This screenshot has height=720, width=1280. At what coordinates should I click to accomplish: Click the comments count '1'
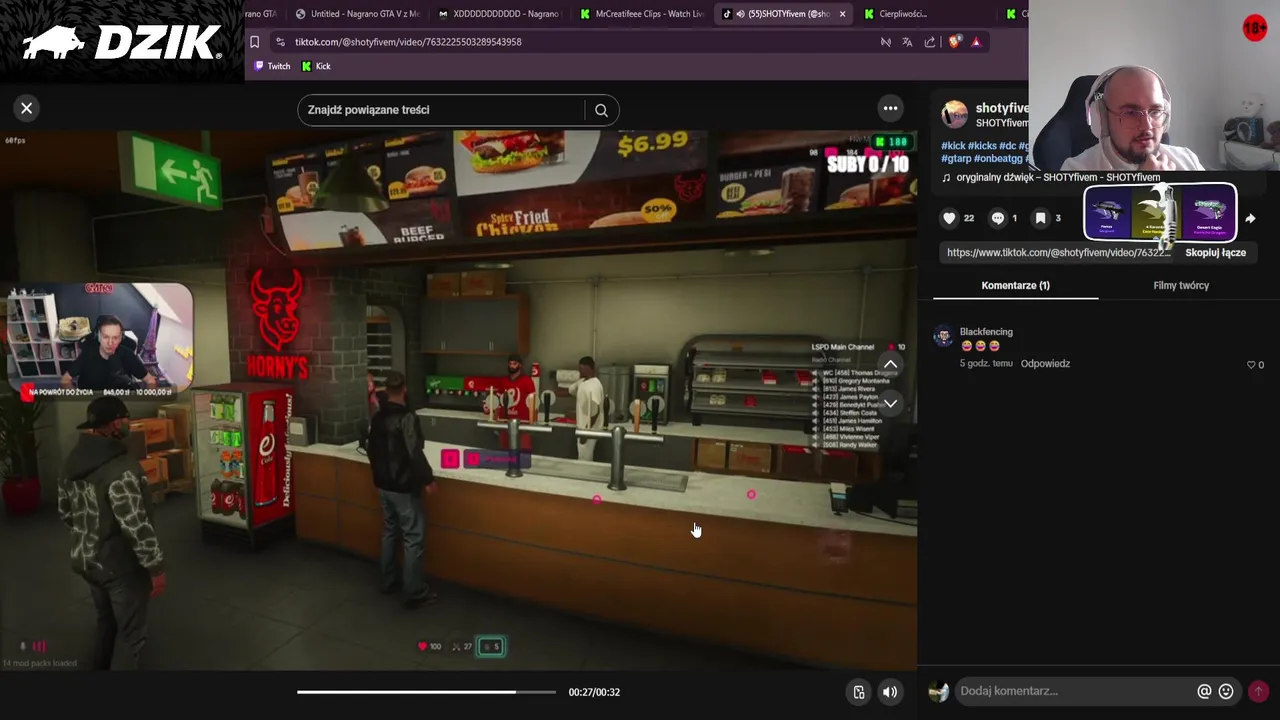(x=1014, y=218)
